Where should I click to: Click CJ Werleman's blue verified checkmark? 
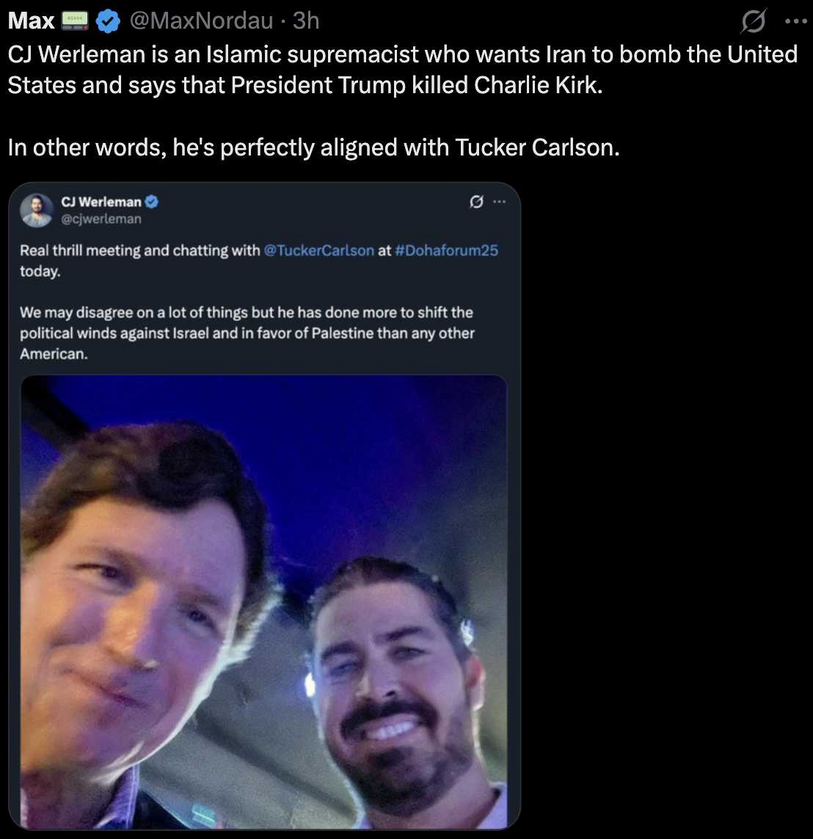[152, 202]
